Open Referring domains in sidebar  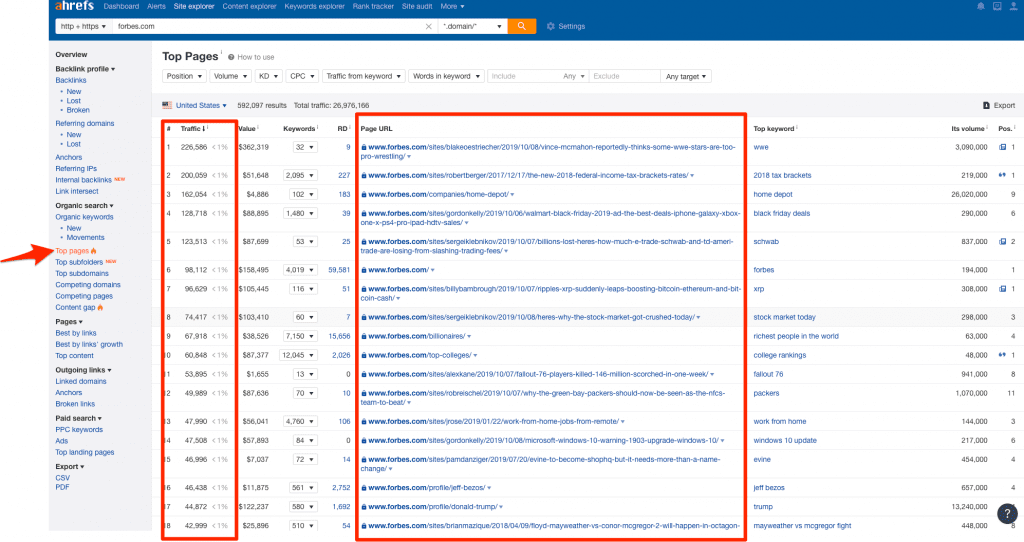click(84, 123)
